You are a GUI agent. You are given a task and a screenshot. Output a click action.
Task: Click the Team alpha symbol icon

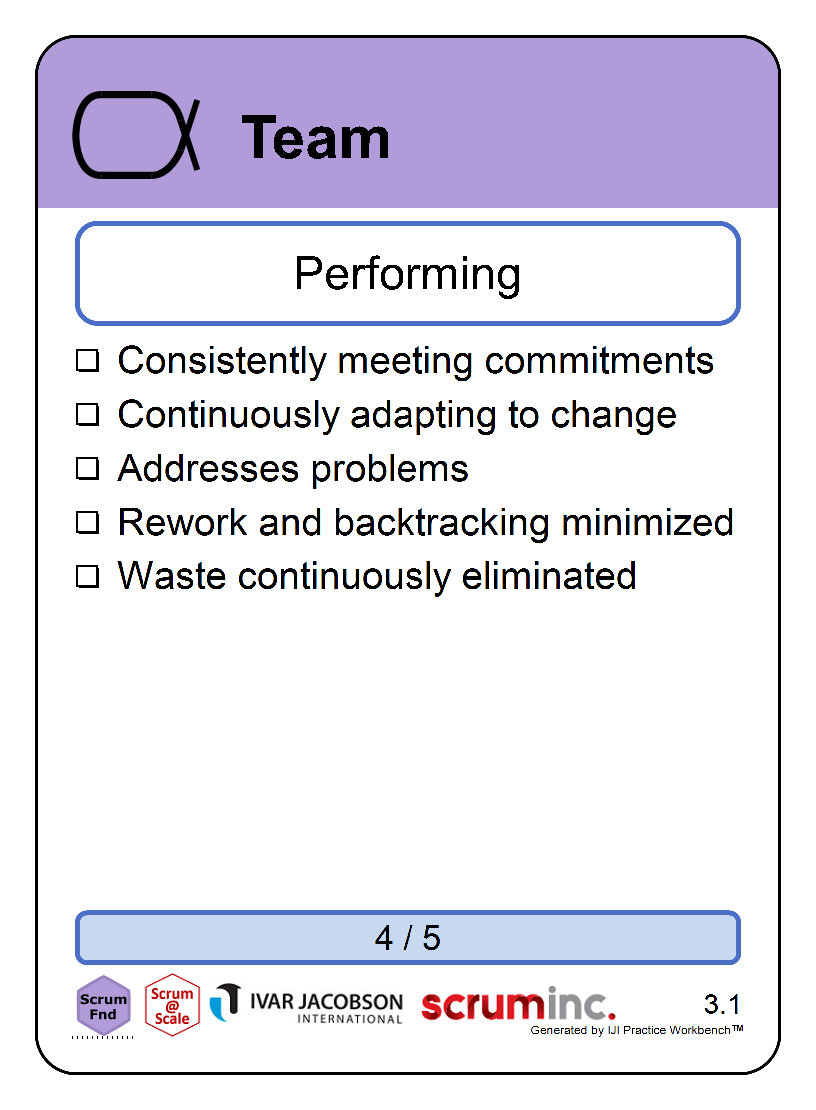(x=137, y=135)
